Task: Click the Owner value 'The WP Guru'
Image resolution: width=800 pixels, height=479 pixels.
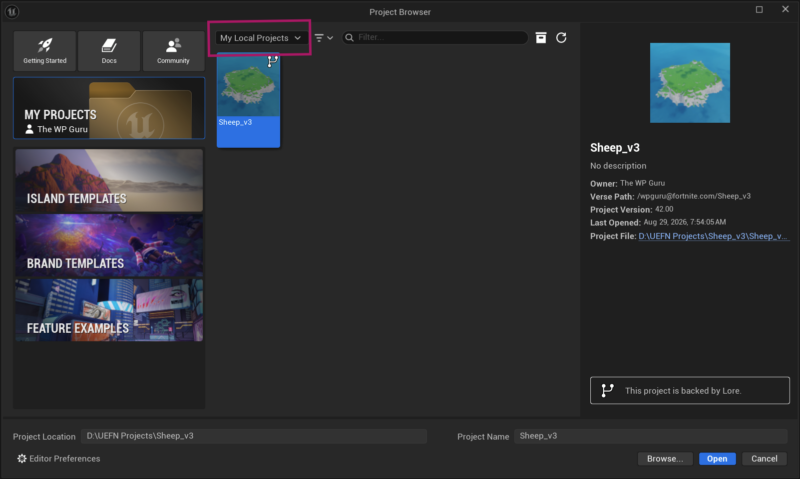Action: click(642, 183)
